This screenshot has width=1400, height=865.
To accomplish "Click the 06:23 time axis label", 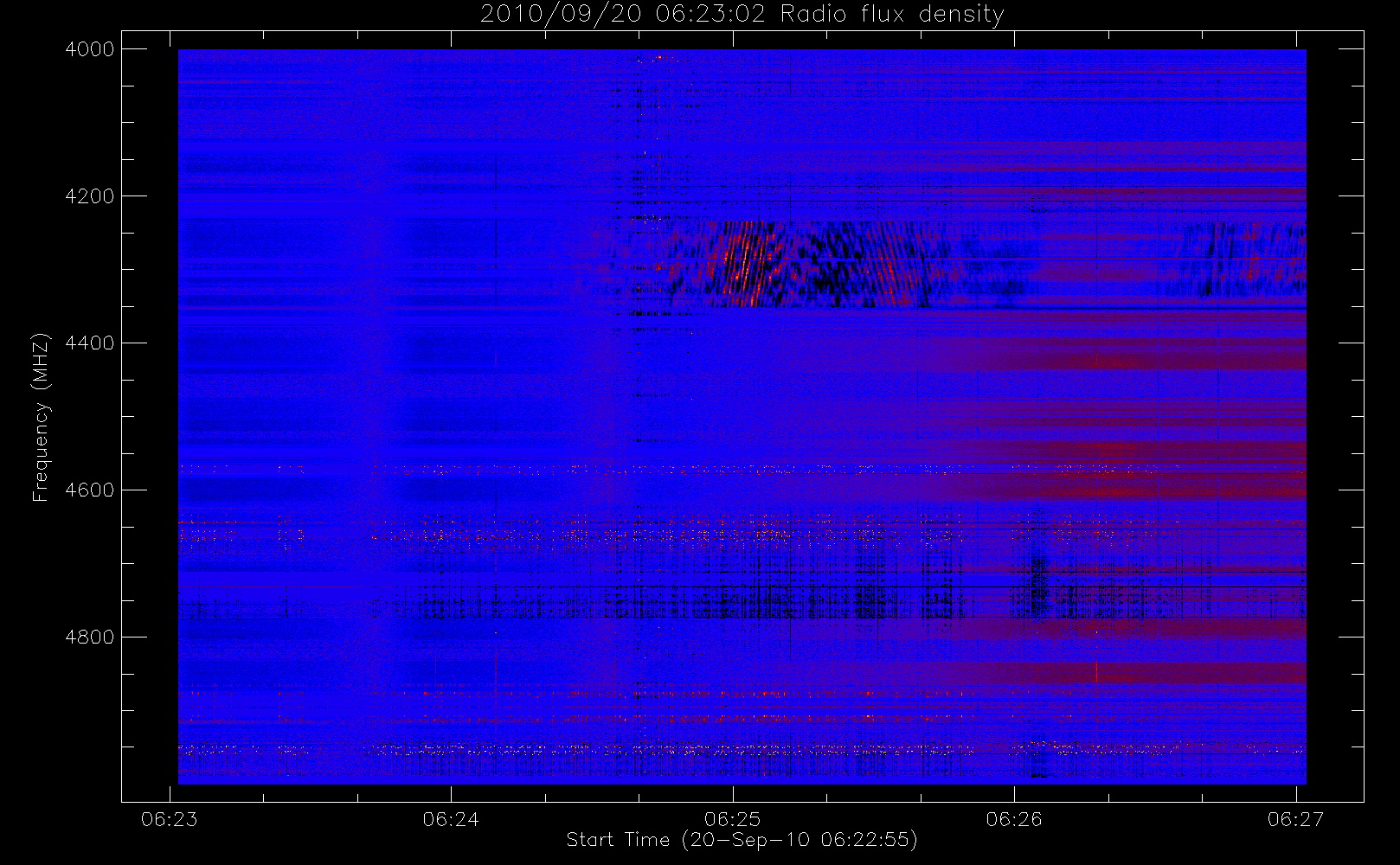I will click(x=170, y=819).
